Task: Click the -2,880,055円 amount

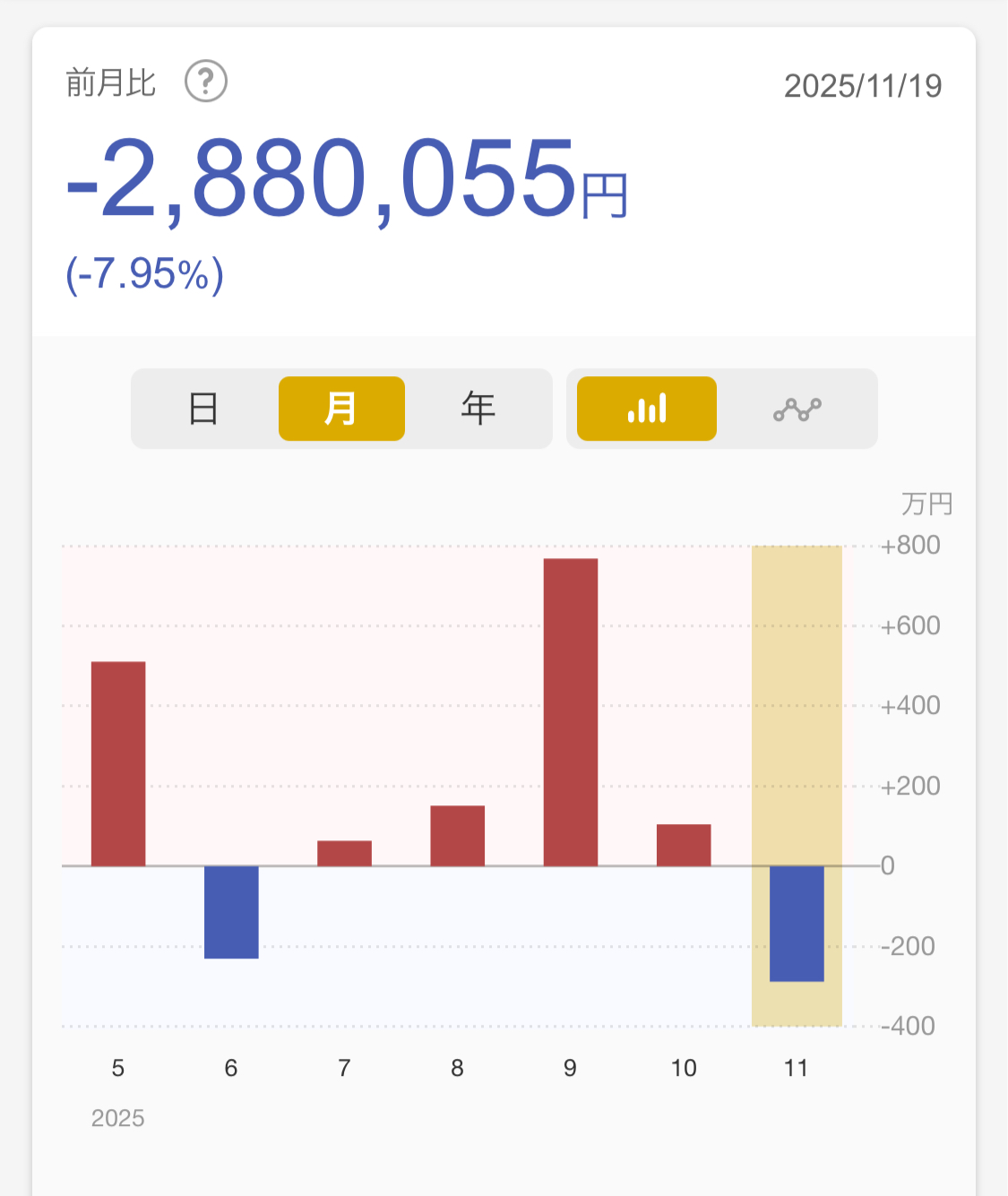Action: tap(347, 179)
